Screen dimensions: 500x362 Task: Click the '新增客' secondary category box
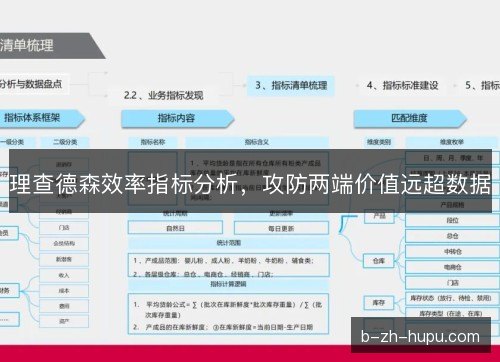(64, 259)
